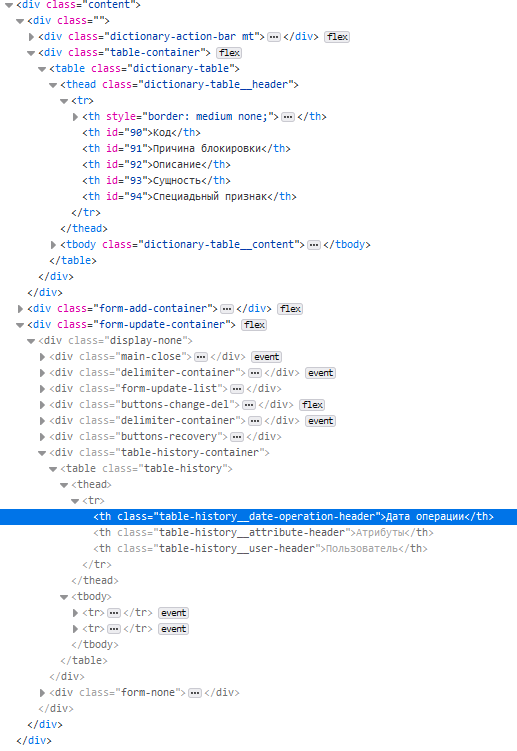Viewport: 517px width, 751px height.
Task: Select table-history__user-header Пользователь row
Action: click(260, 549)
